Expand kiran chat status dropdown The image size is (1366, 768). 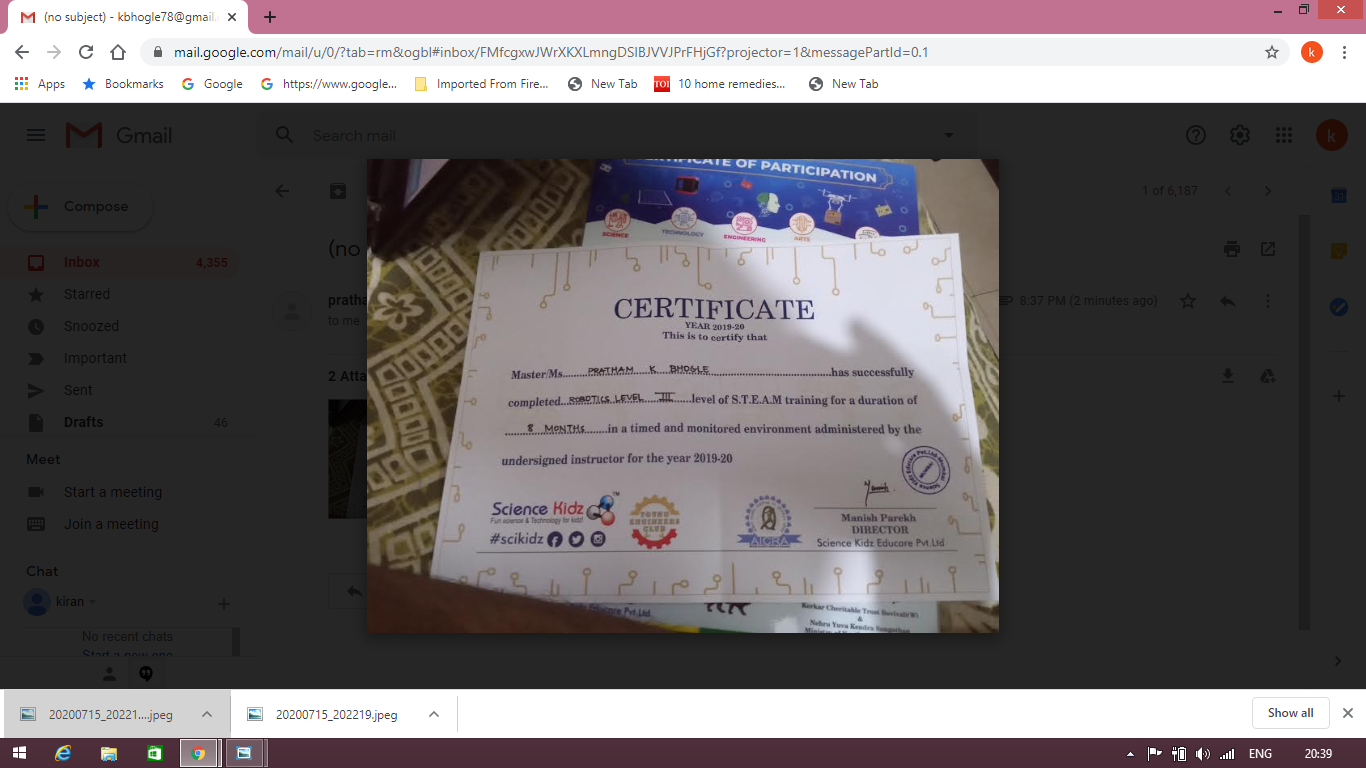pyautogui.click(x=92, y=602)
